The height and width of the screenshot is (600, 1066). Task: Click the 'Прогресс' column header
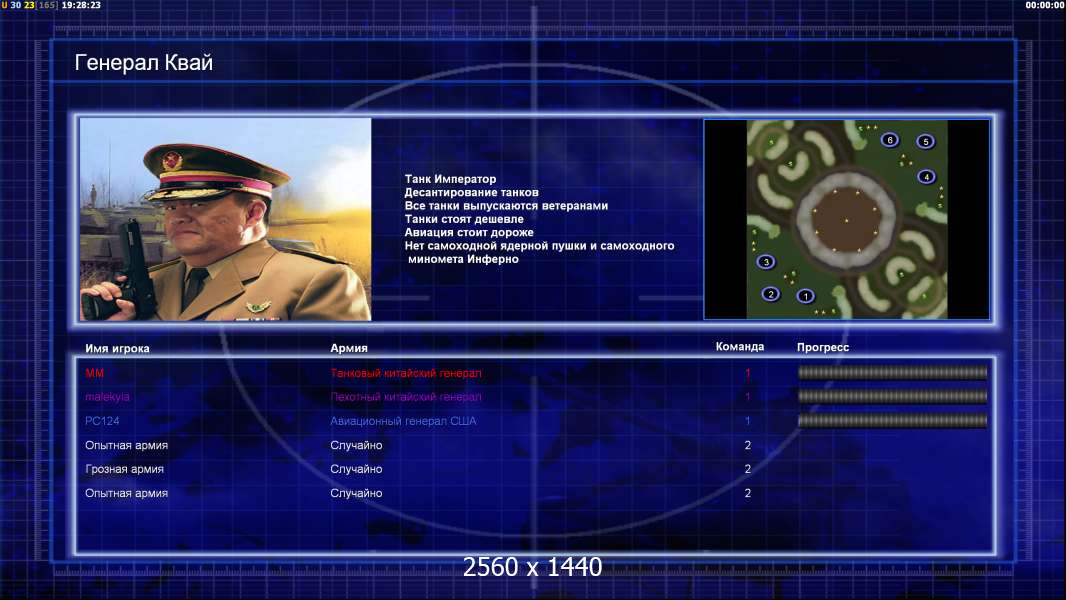pos(823,347)
